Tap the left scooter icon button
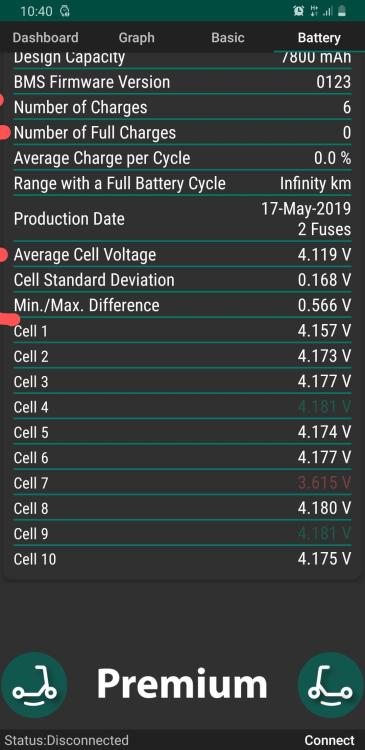This screenshot has width=365, height=750. tap(33, 685)
